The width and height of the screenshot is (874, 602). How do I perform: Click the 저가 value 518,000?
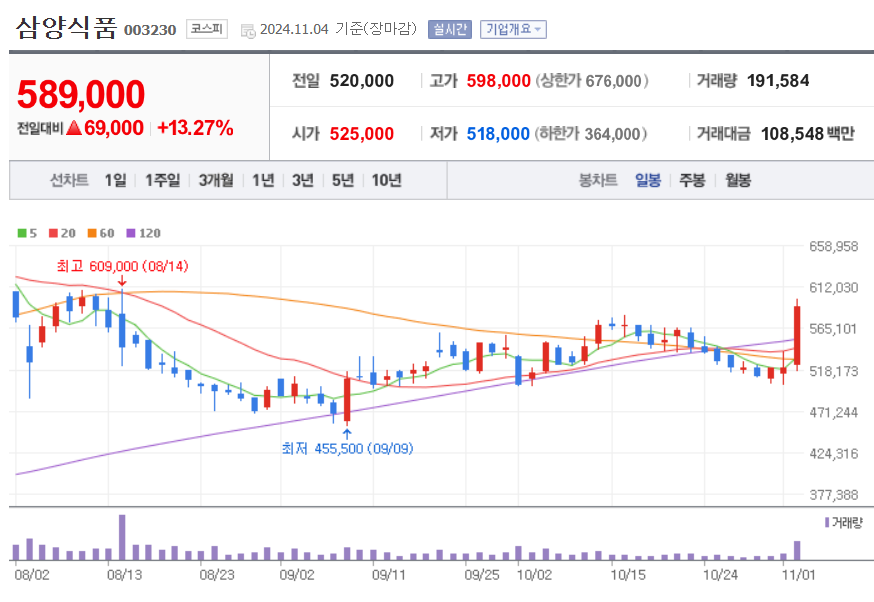(x=498, y=134)
